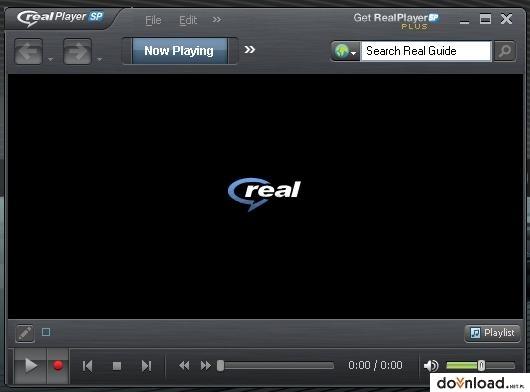Skip to the next track
Viewport: 530px width, 392px height.
point(146,366)
